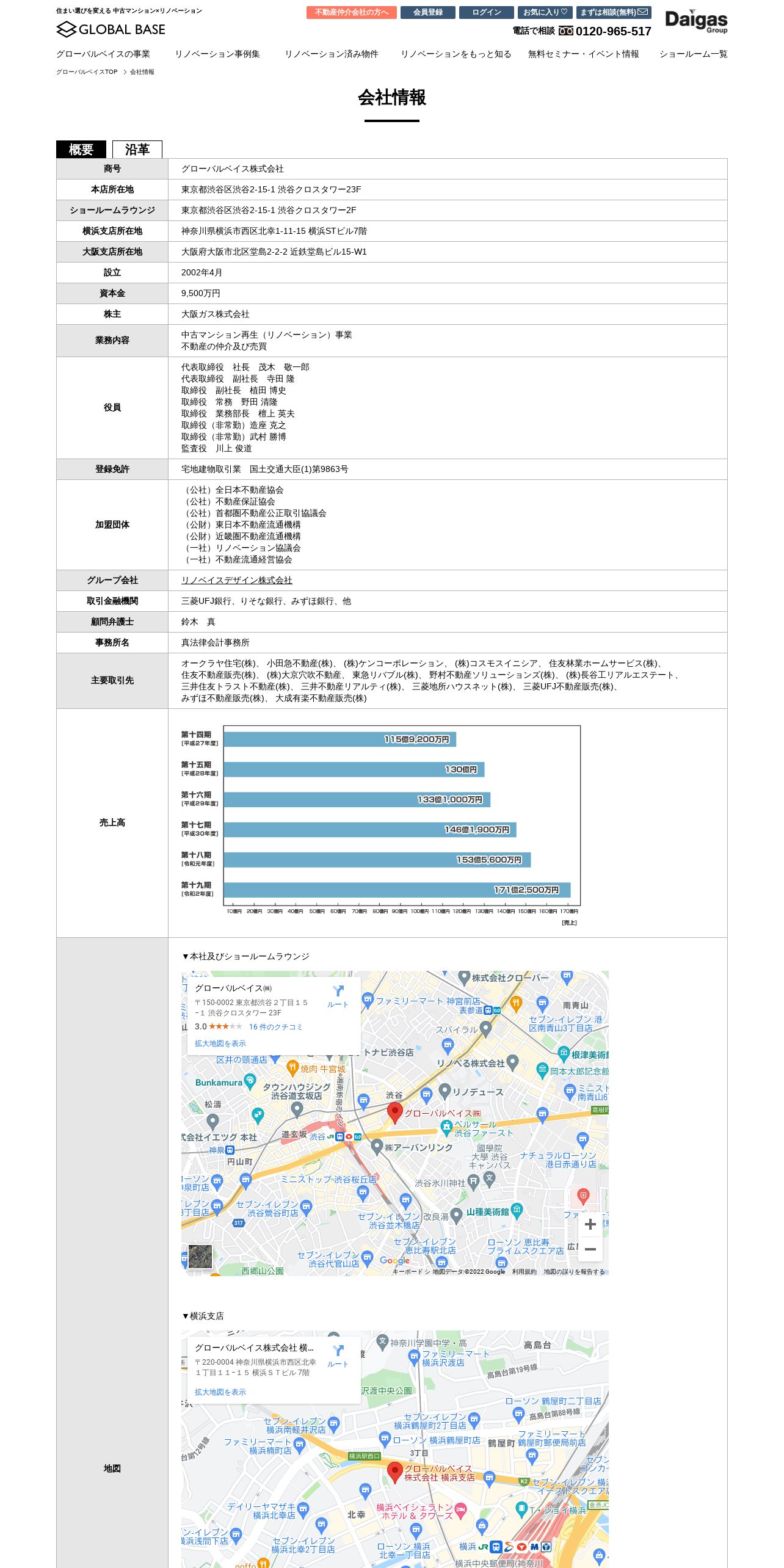Image resolution: width=784 pixels, height=1568 pixels.
Task: Zoom in on Shibuya map
Action: 590,1224
